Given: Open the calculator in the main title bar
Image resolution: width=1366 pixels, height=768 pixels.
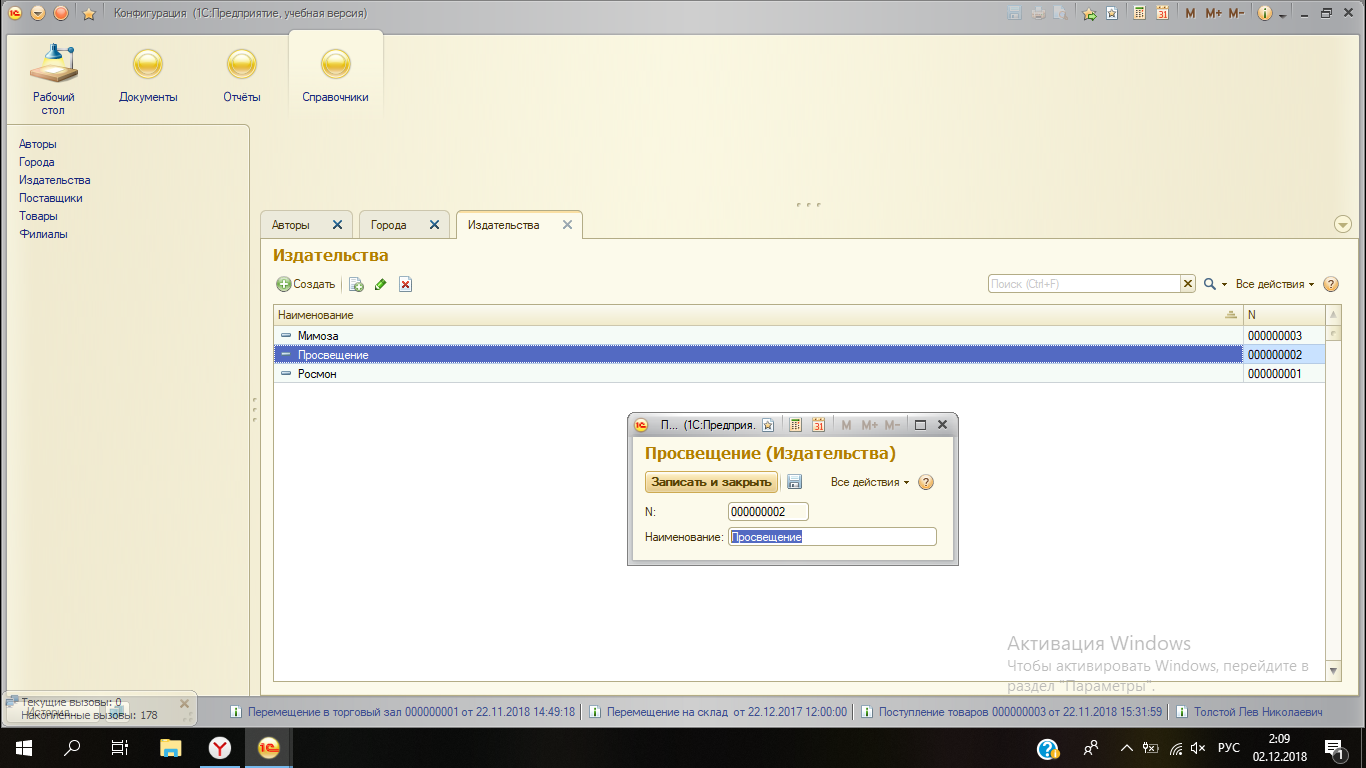Looking at the screenshot, I should [x=1139, y=13].
